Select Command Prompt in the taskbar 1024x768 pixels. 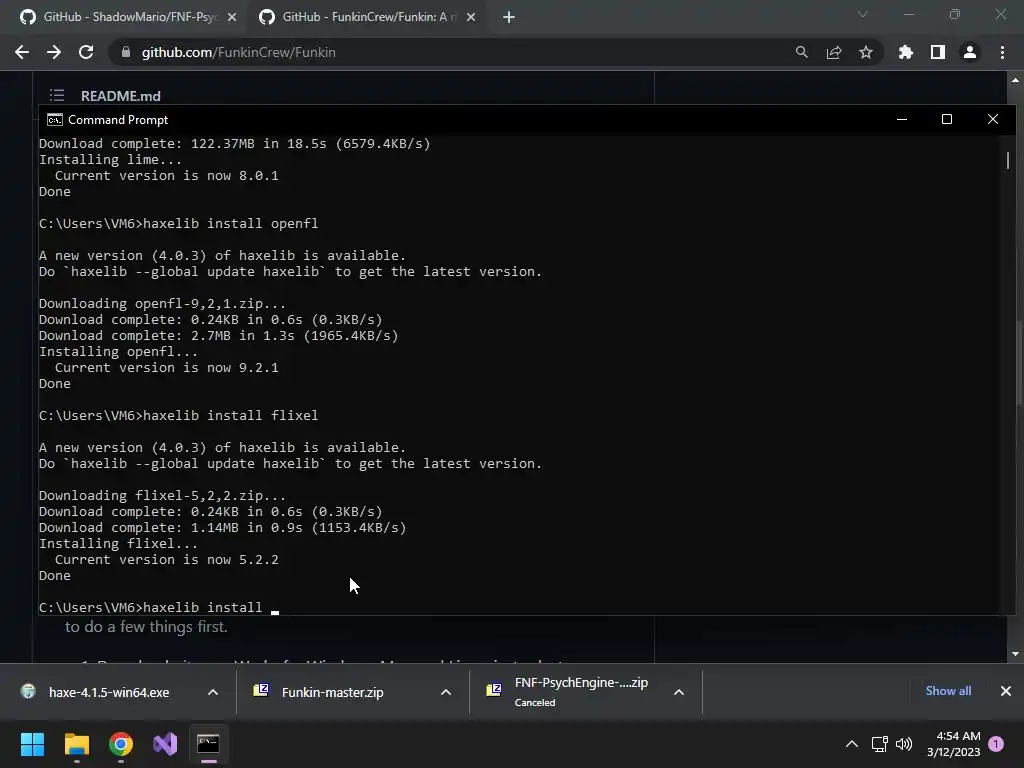click(208, 744)
